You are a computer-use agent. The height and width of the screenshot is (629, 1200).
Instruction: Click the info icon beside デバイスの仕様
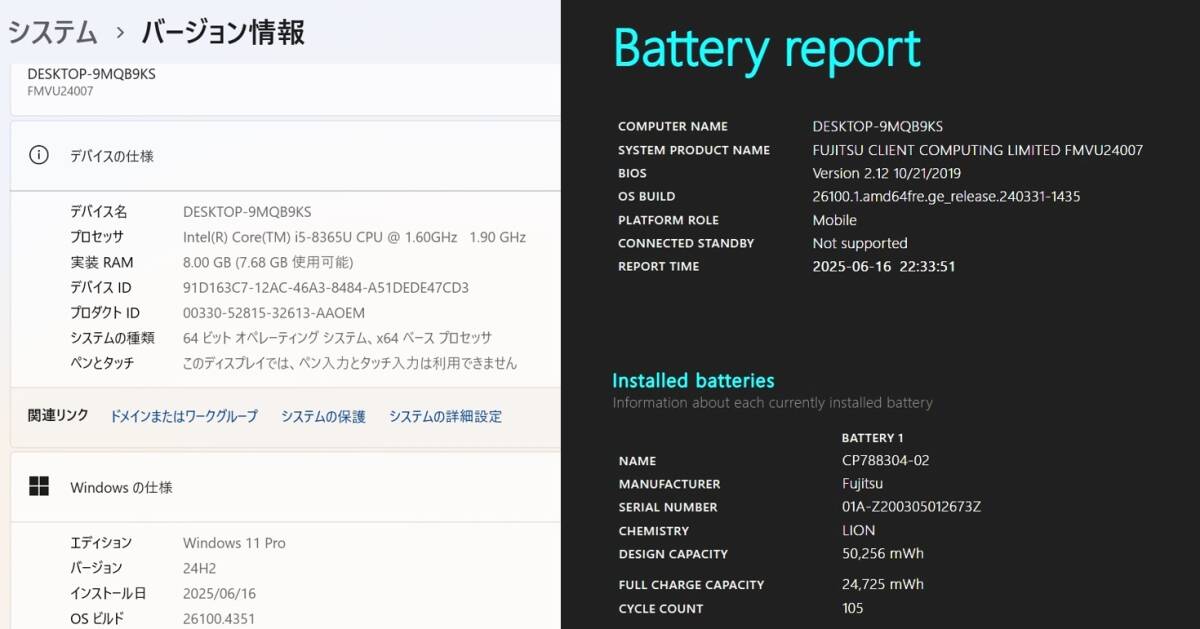pos(39,155)
